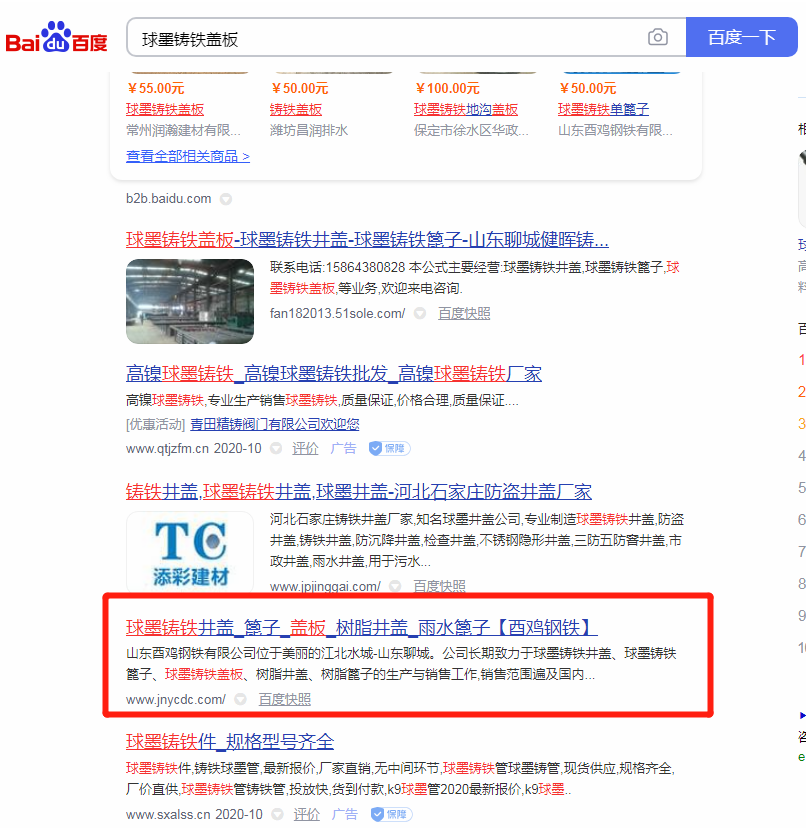Click 广告 label on www.sxalss.cn result

345,814
